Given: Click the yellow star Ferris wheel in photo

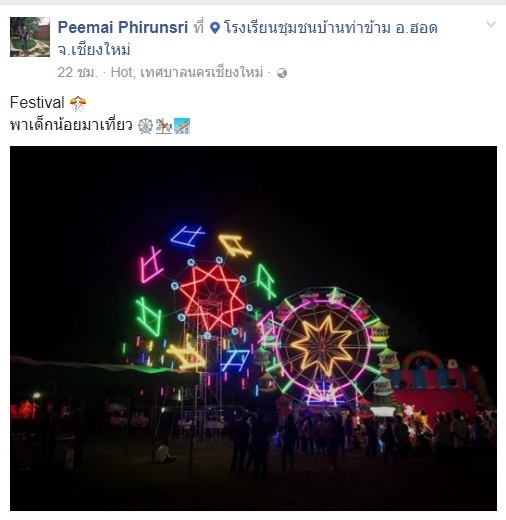Looking at the screenshot, I should [x=323, y=346].
